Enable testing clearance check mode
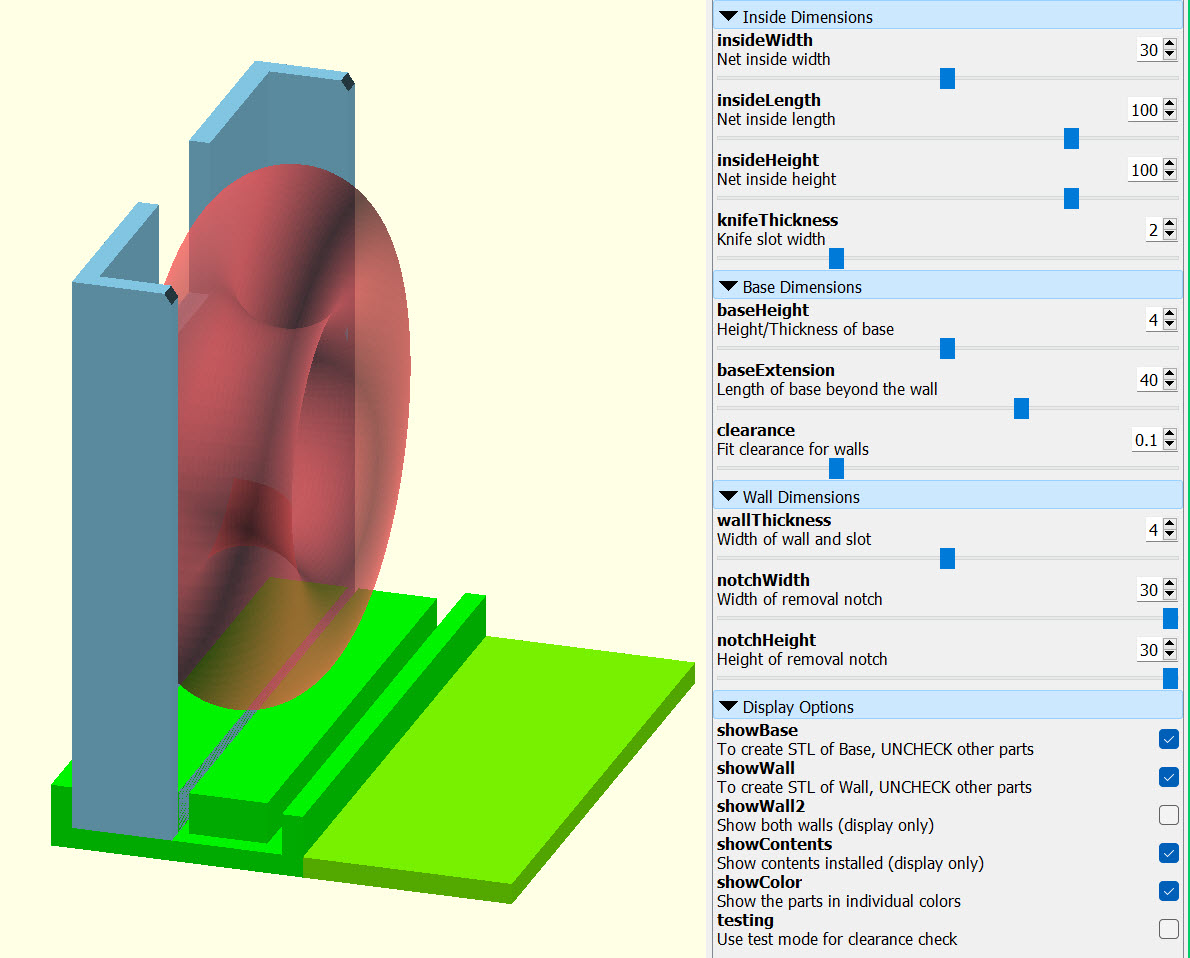 [x=1168, y=929]
